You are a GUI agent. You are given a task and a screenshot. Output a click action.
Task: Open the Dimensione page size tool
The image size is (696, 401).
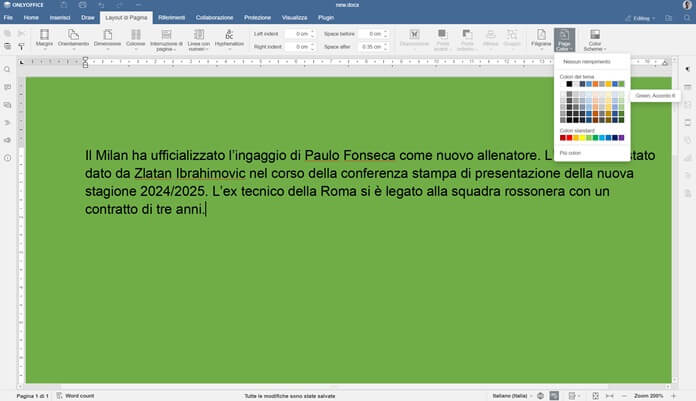(107, 39)
